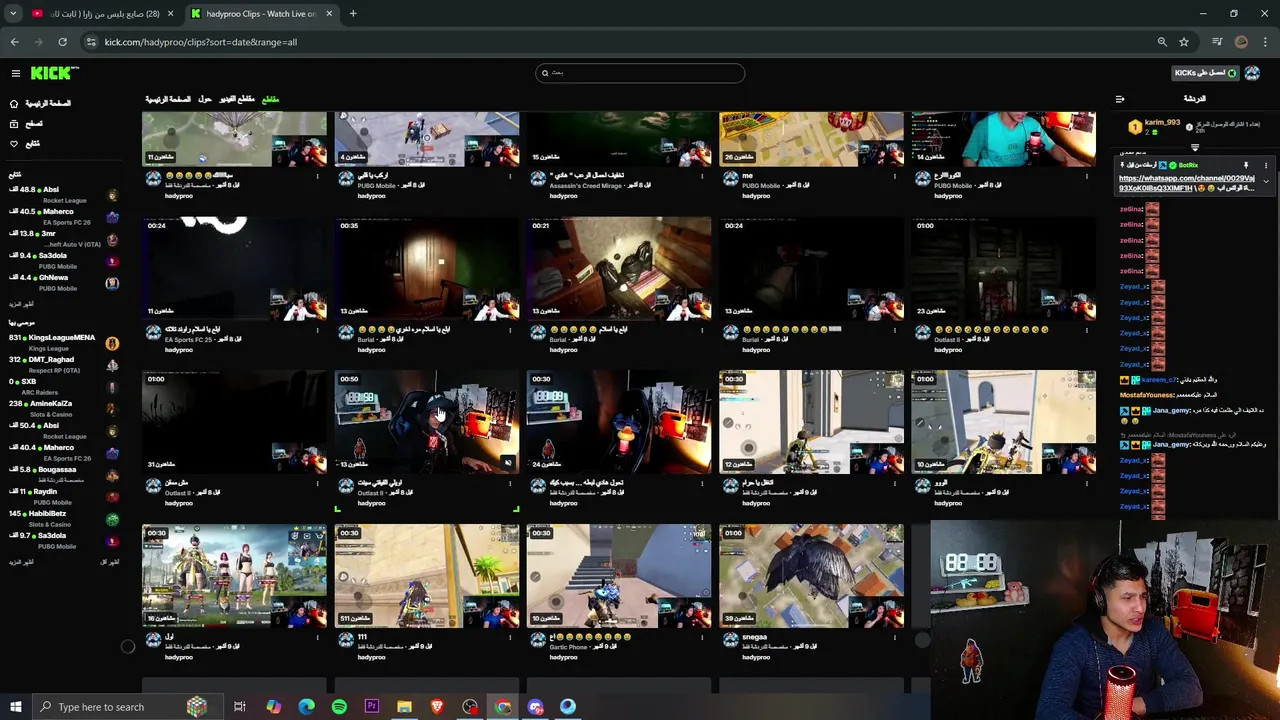Screen dimensions: 1280x720
Task: Open options menu for the snegaa clip
Action: (894, 639)
